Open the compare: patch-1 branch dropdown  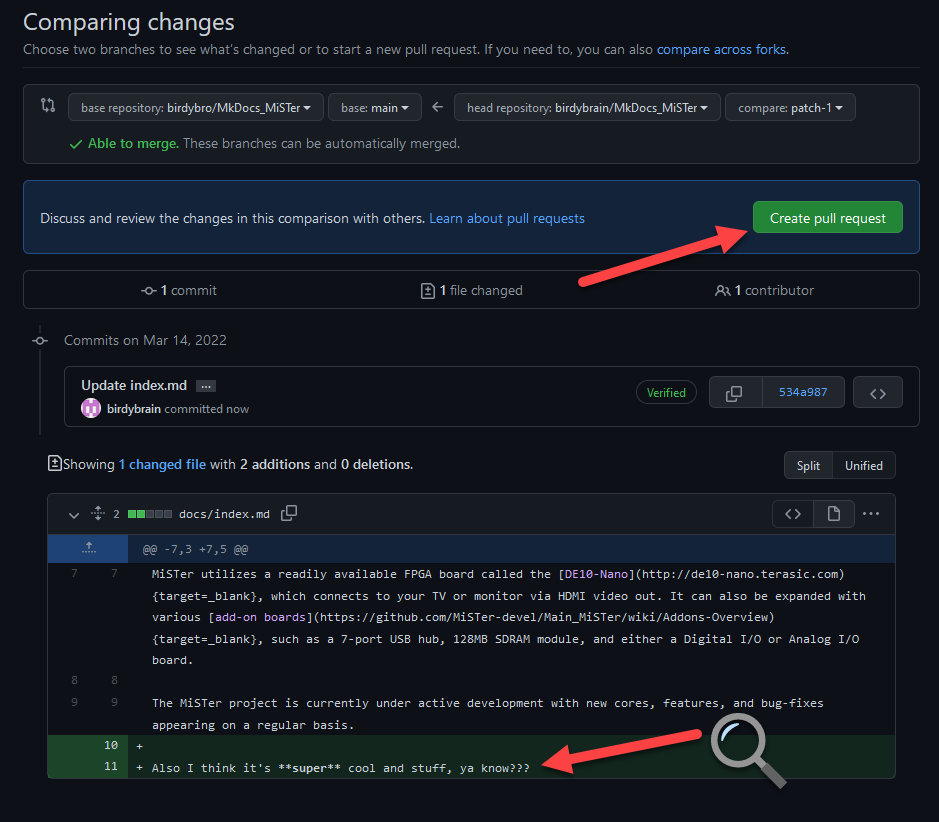pos(790,107)
